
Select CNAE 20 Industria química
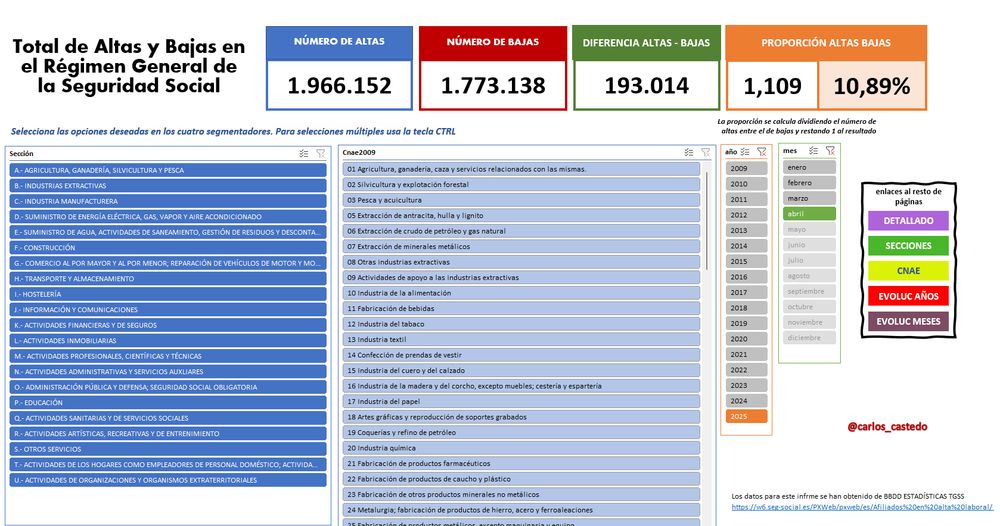(x=521, y=448)
